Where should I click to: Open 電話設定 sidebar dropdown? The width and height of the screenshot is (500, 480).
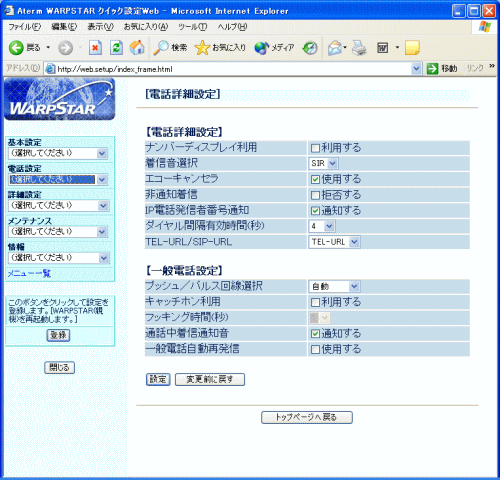pos(58,179)
